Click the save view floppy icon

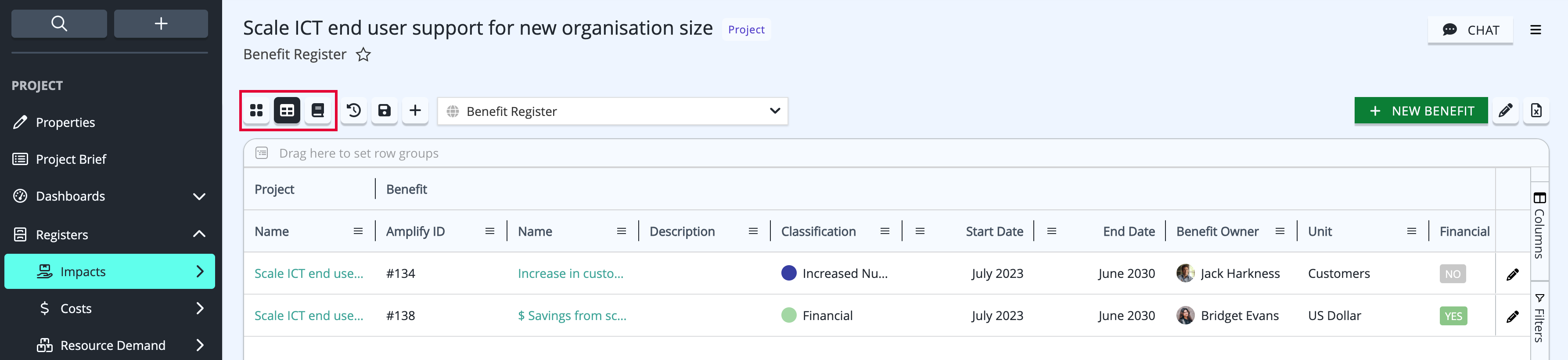click(384, 110)
